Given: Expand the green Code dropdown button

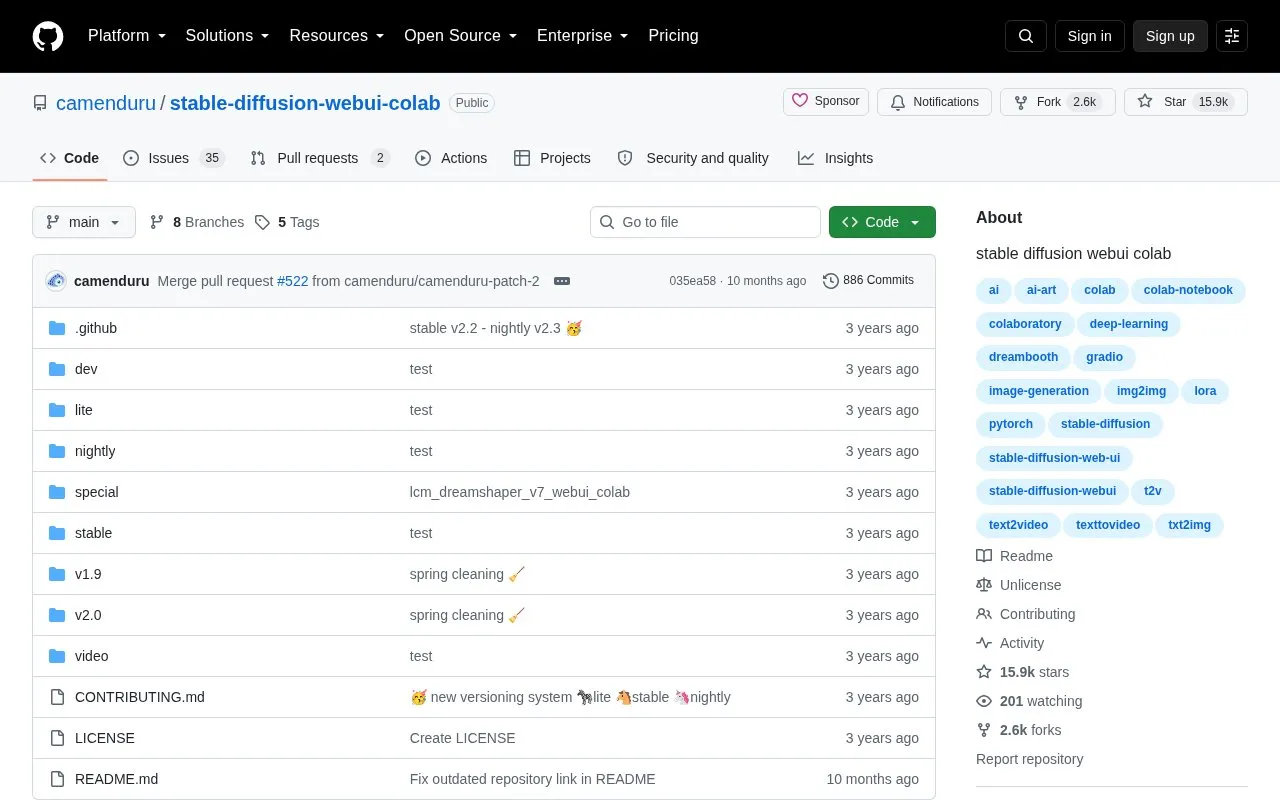Looking at the screenshot, I should click(x=882, y=222).
